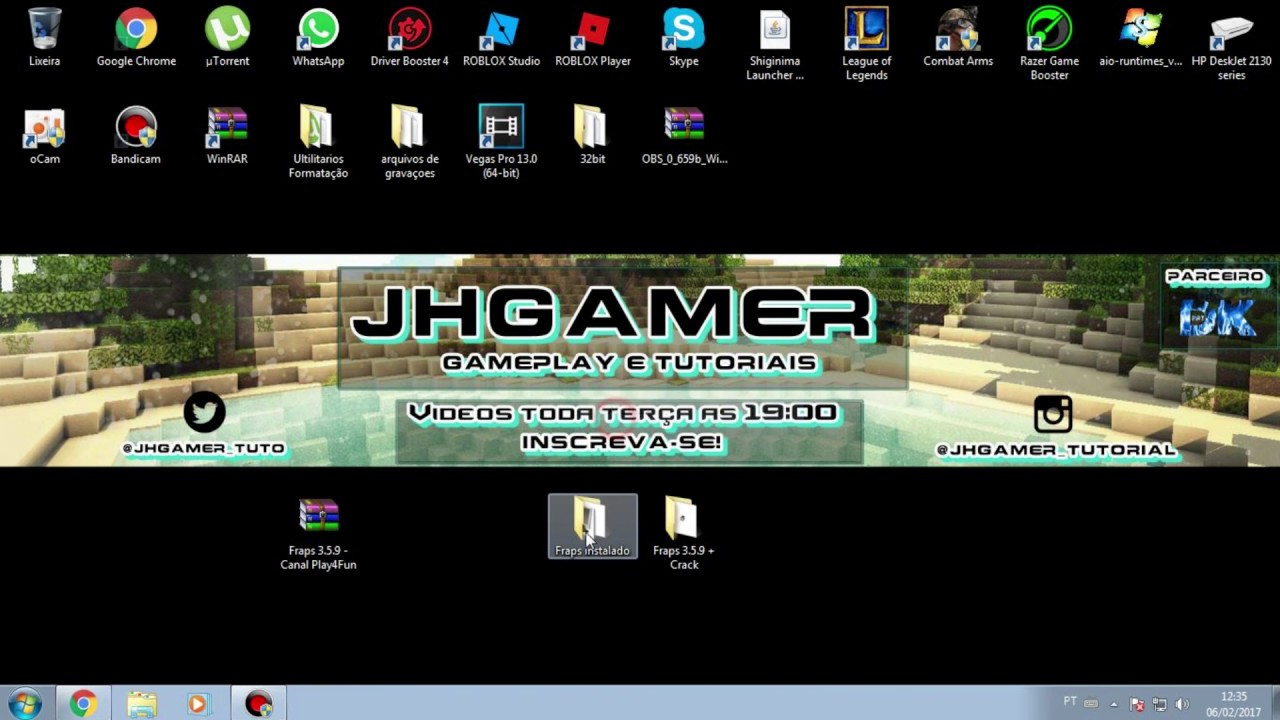Open Windows Explorer from the taskbar
Screen dimensions: 1280x720
(141, 704)
